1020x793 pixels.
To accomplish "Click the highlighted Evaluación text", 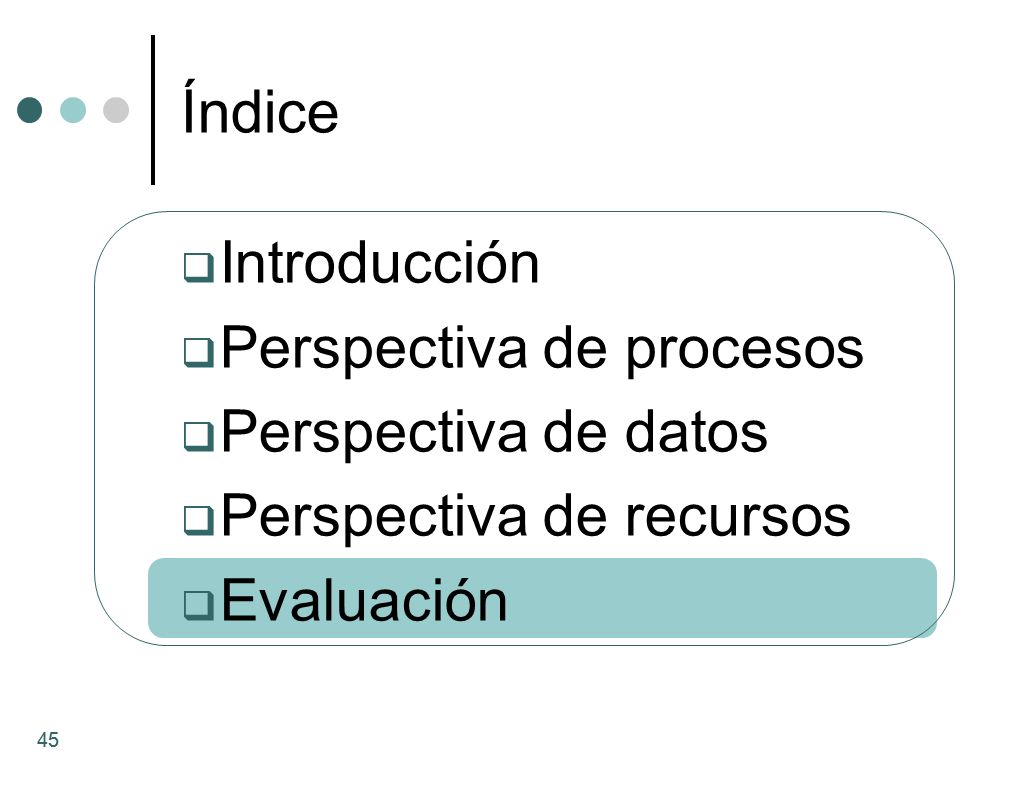I will (364, 600).
